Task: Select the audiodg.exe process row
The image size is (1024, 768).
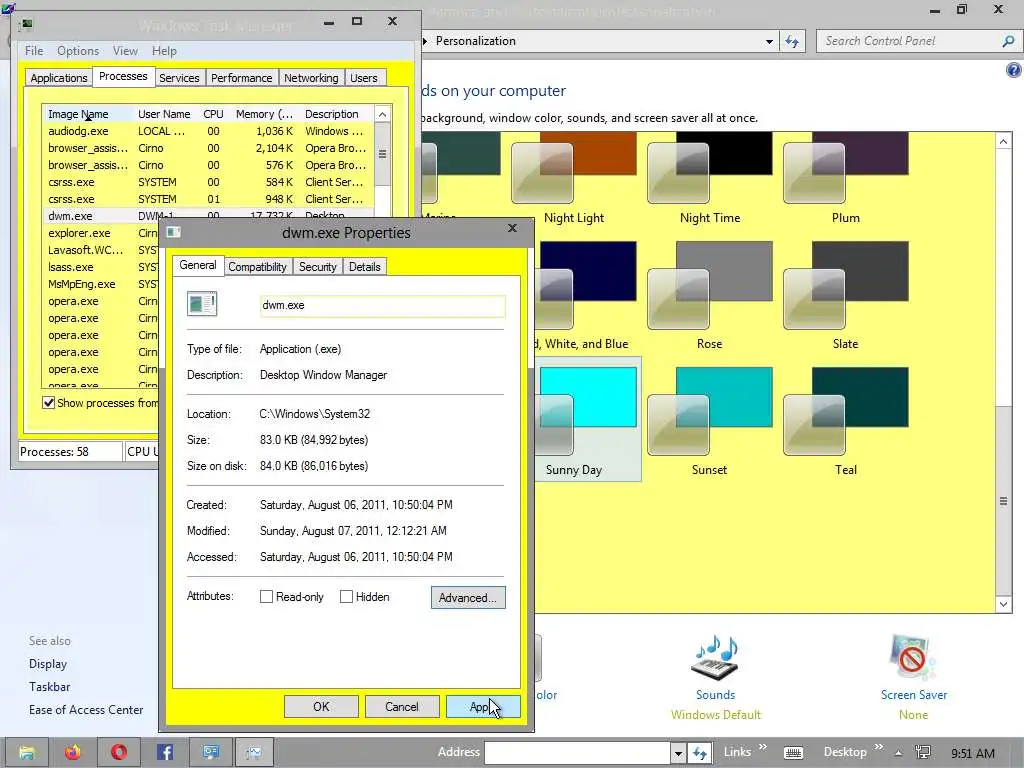Action: (x=208, y=131)
